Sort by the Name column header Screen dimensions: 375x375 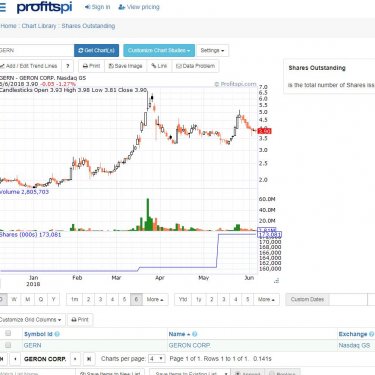click(177, 334)
